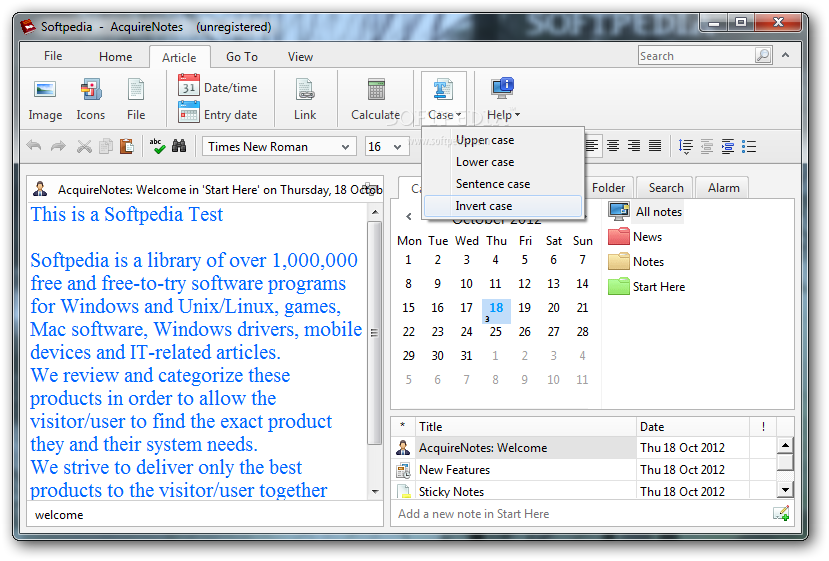This screenshot has width=829, height=561.
Task: Copy the selected text
Action: point(106,146)
